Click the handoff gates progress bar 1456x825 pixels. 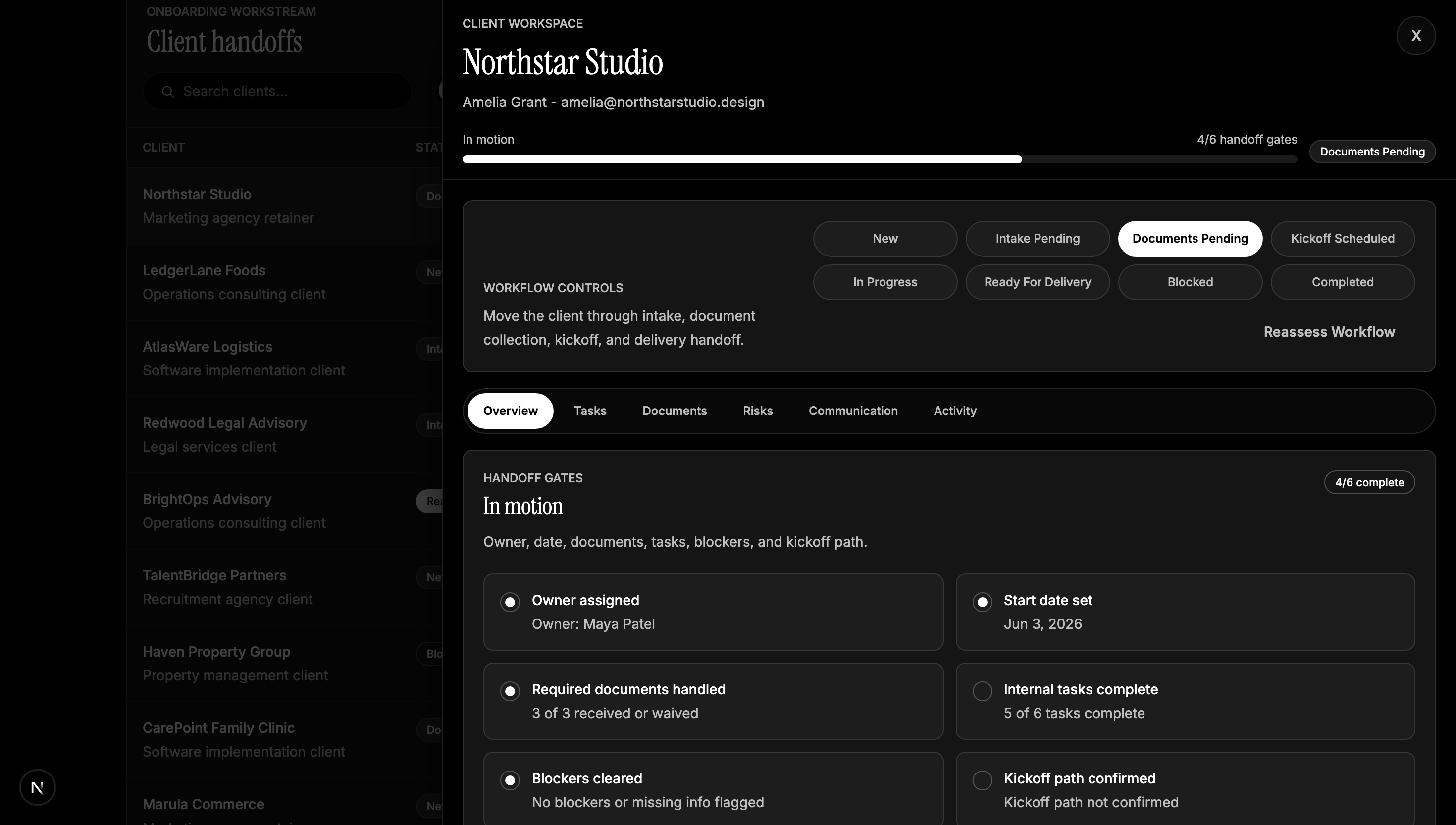879,160
